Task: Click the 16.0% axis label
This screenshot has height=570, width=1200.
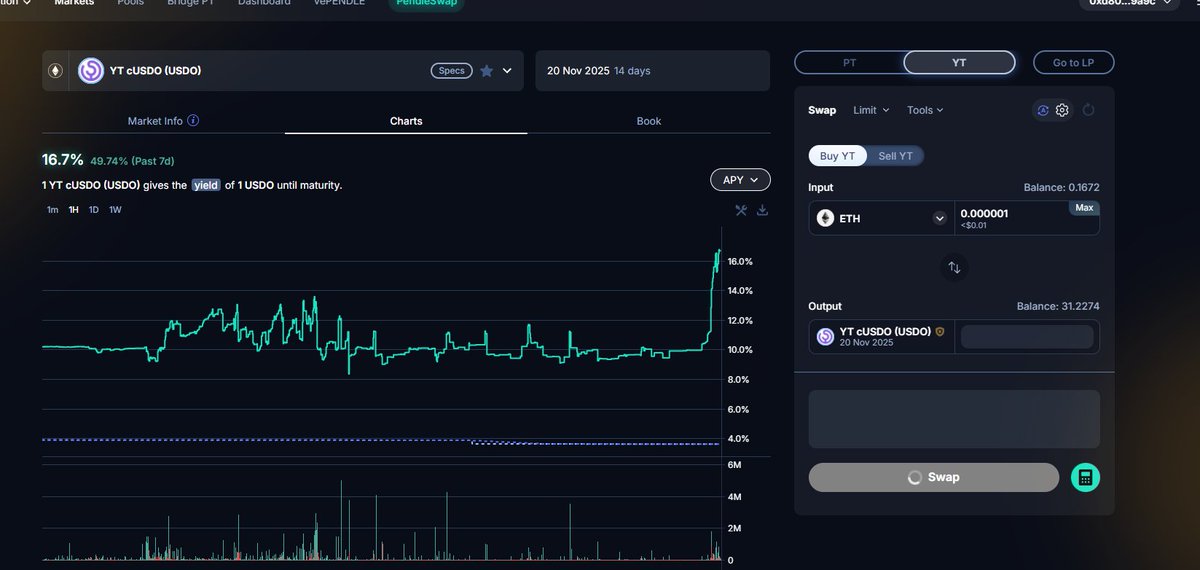Action: [x=740, y=262]
